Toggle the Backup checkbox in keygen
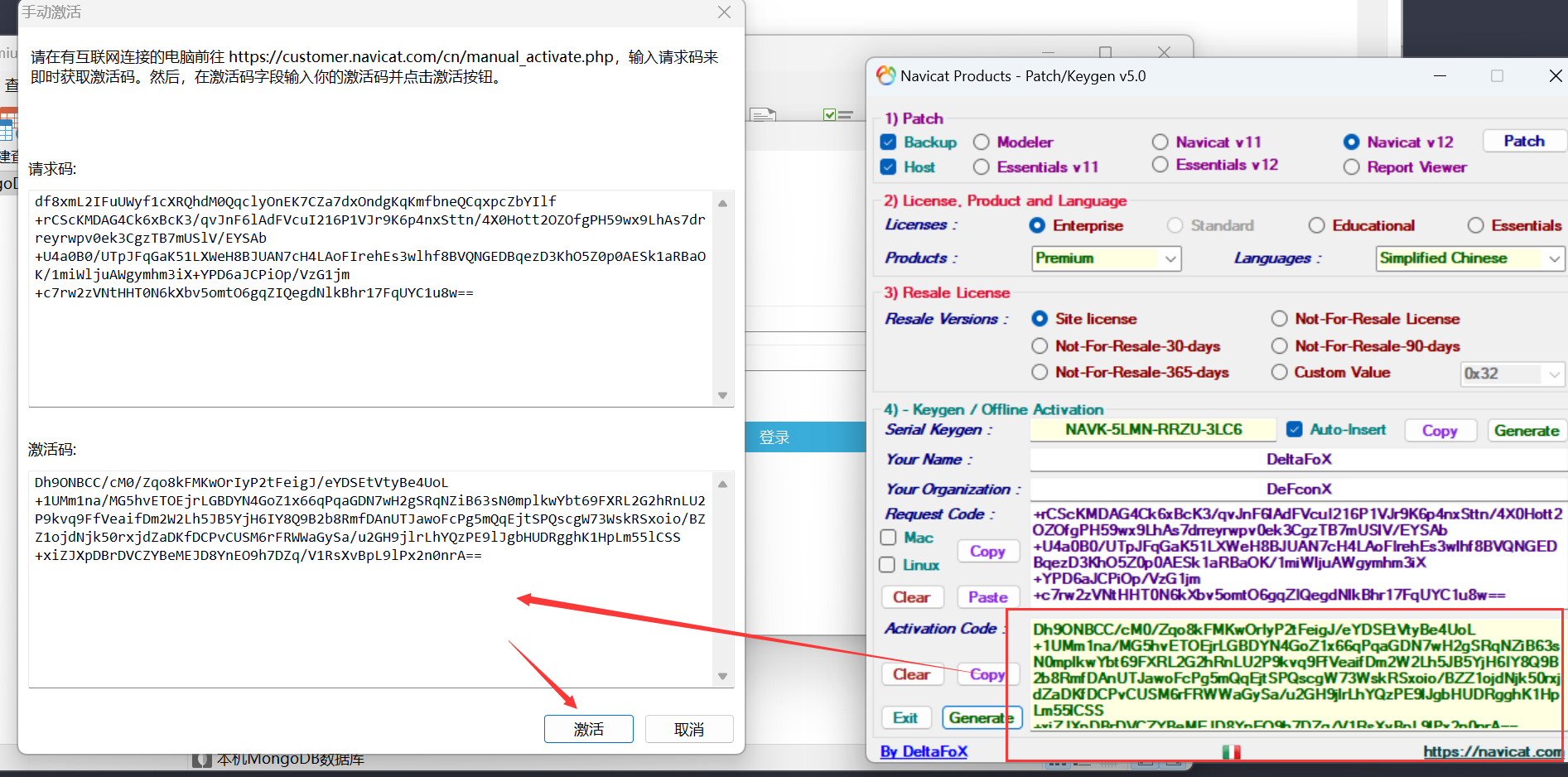 [x=888, y=142]
